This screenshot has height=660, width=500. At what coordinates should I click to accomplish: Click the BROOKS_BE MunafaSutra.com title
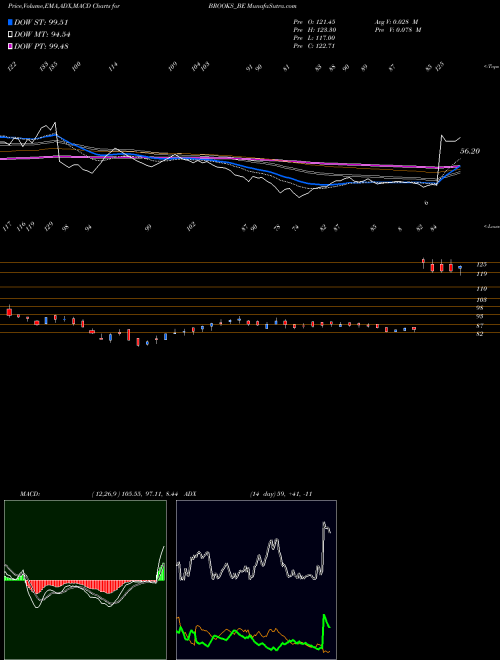pyautogui.click(x=253, y=6)
